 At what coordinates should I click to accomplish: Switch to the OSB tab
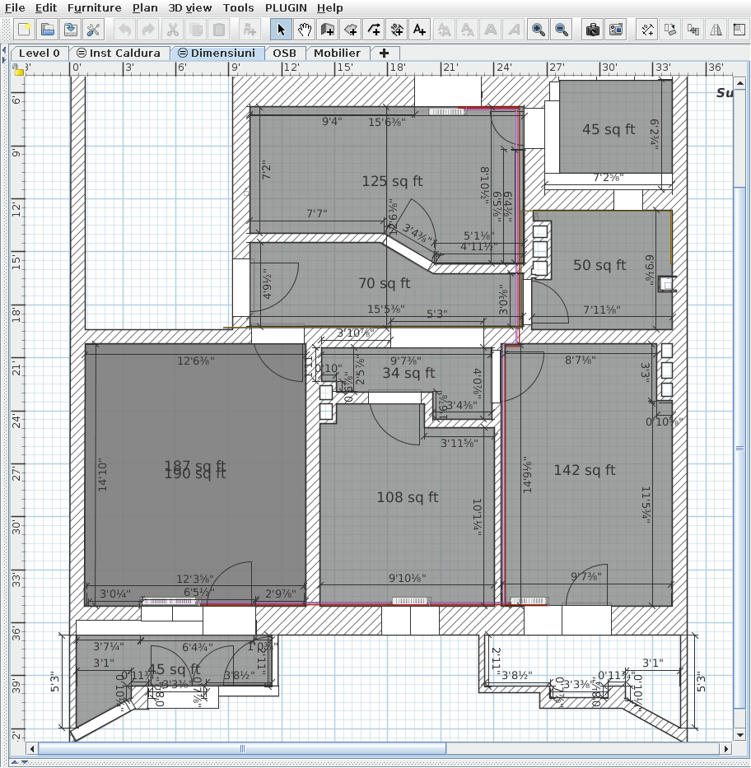click(x=285, y=53)
